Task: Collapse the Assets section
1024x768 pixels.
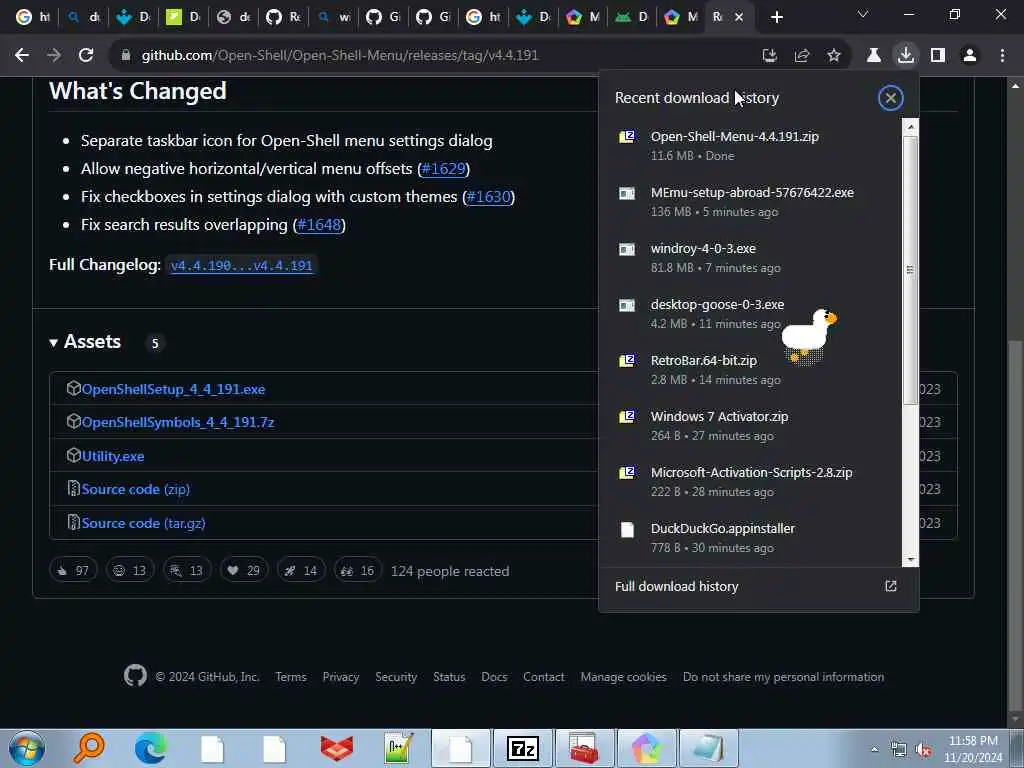Action: point(86,342)
